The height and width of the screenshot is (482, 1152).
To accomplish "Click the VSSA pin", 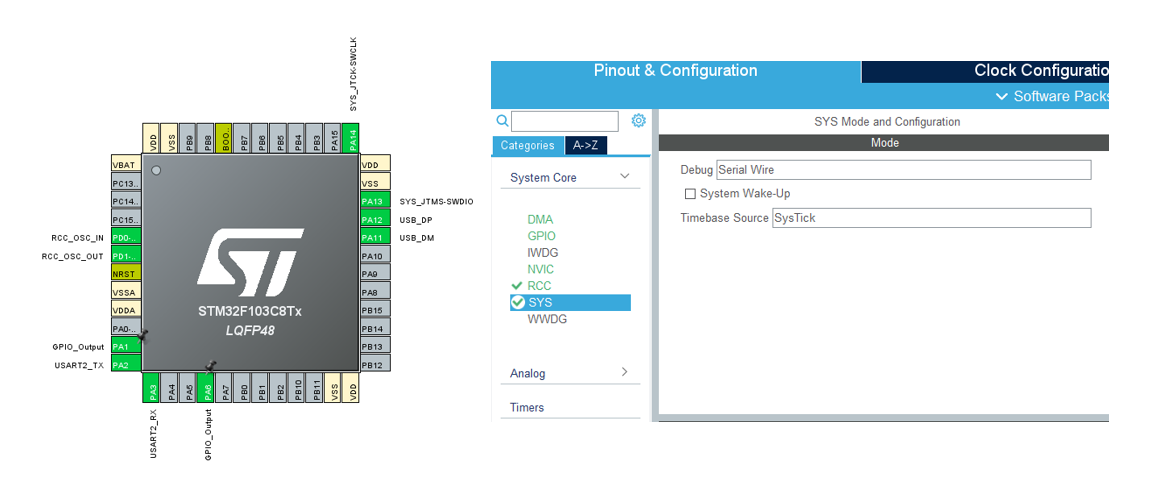I will [x=126, y=292].
